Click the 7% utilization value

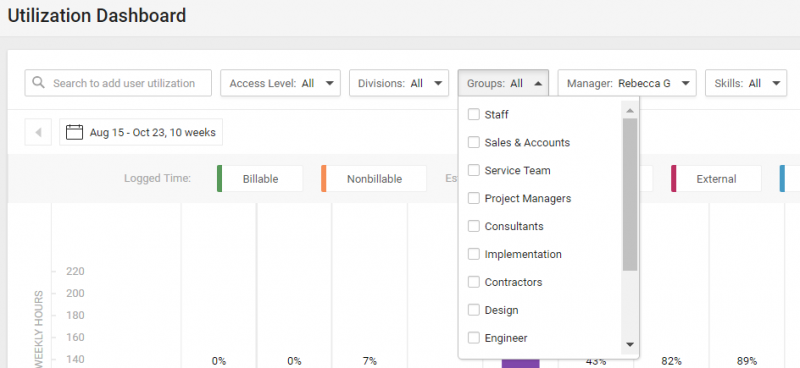coord(369,361)
